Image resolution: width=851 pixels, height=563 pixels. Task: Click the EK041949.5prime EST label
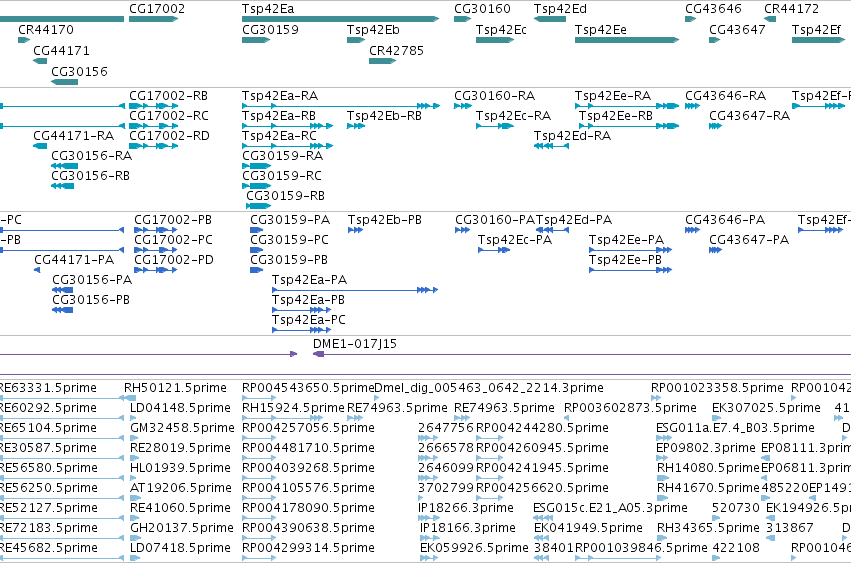coord(588,528)
